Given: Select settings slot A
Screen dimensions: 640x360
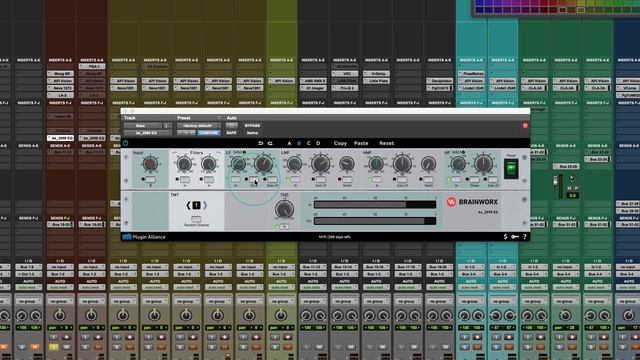Looking at the screenshot, I should coord(289,143).
